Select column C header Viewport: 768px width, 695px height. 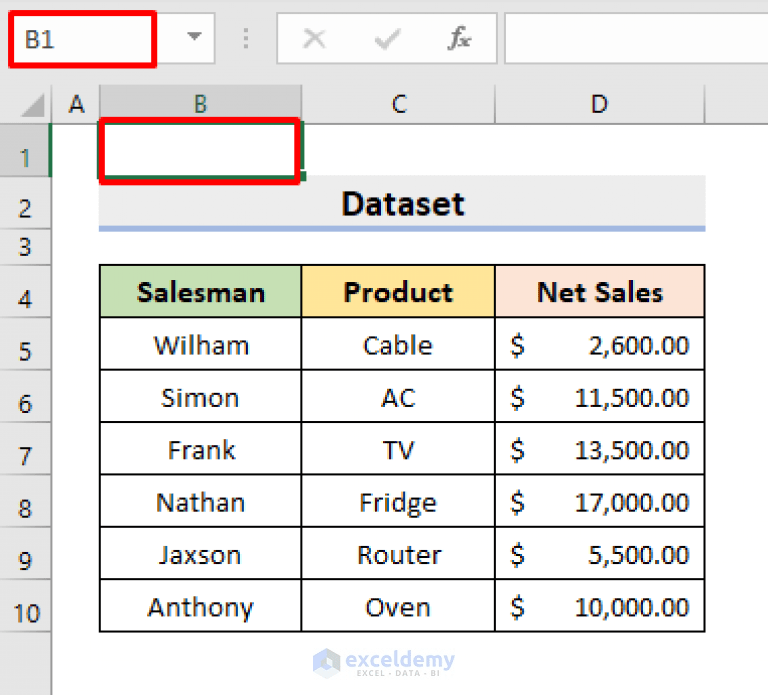pyautogui.click(x=398, y=104)
